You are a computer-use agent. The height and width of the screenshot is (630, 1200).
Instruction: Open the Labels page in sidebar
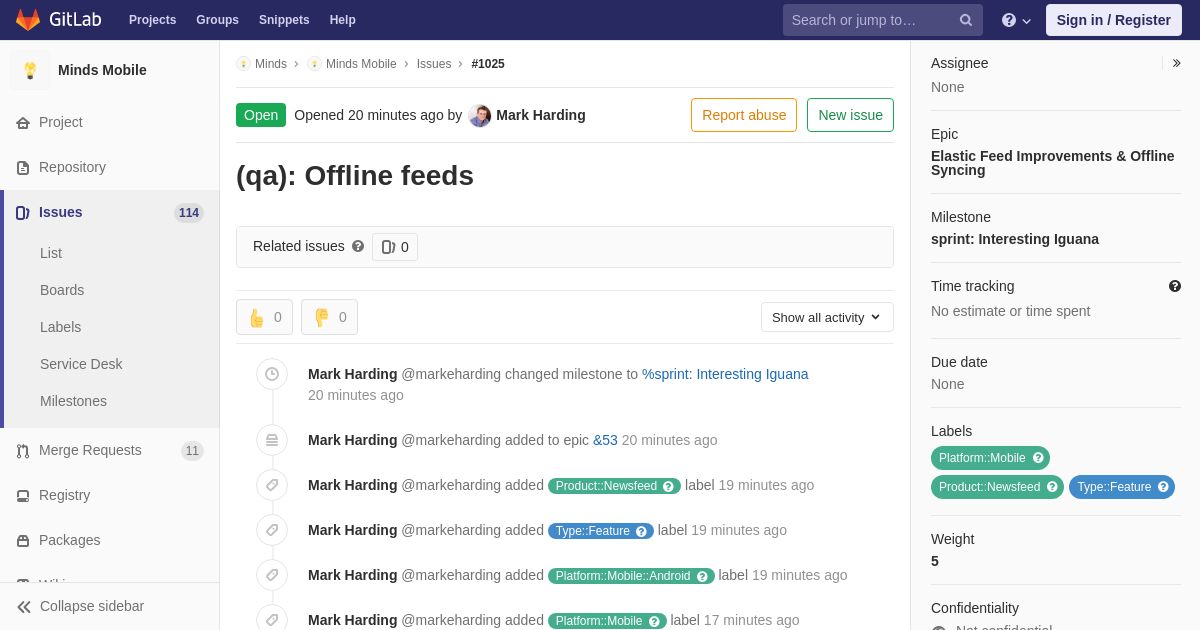[x=61, y=327]
